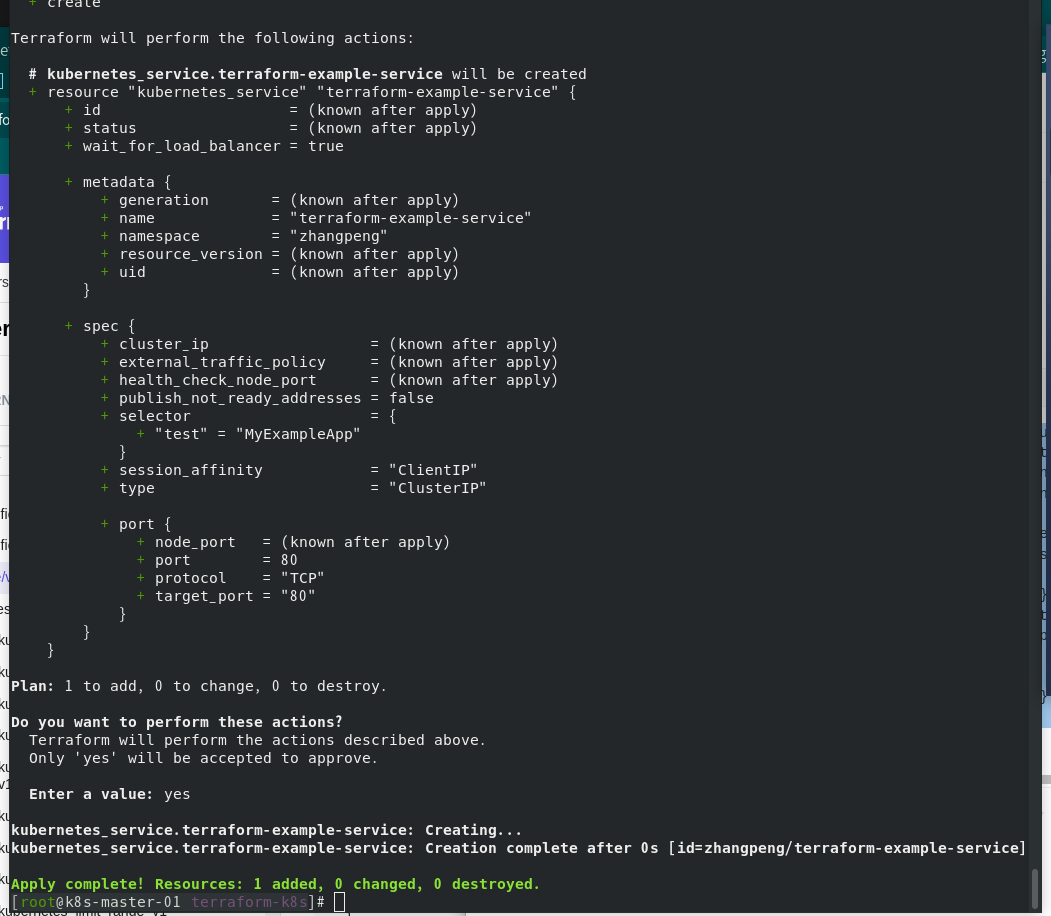
Task: Click the plus sign before 'spec {'
Action: point(68,326)
